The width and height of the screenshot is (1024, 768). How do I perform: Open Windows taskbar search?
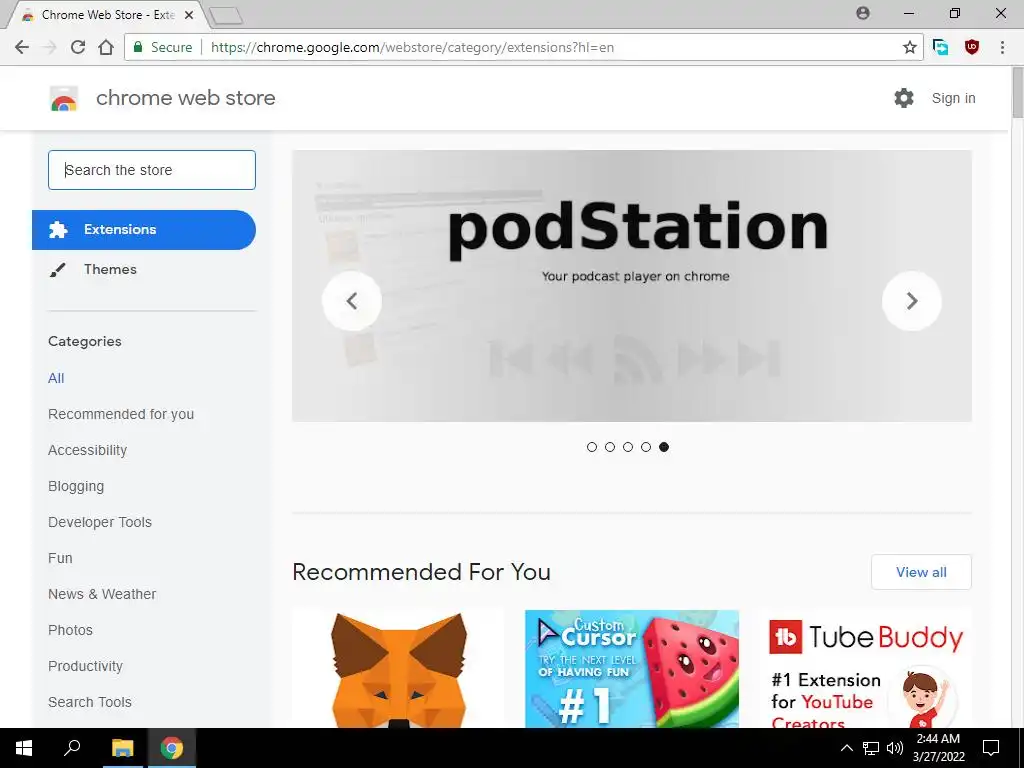(x=72, y=748)
